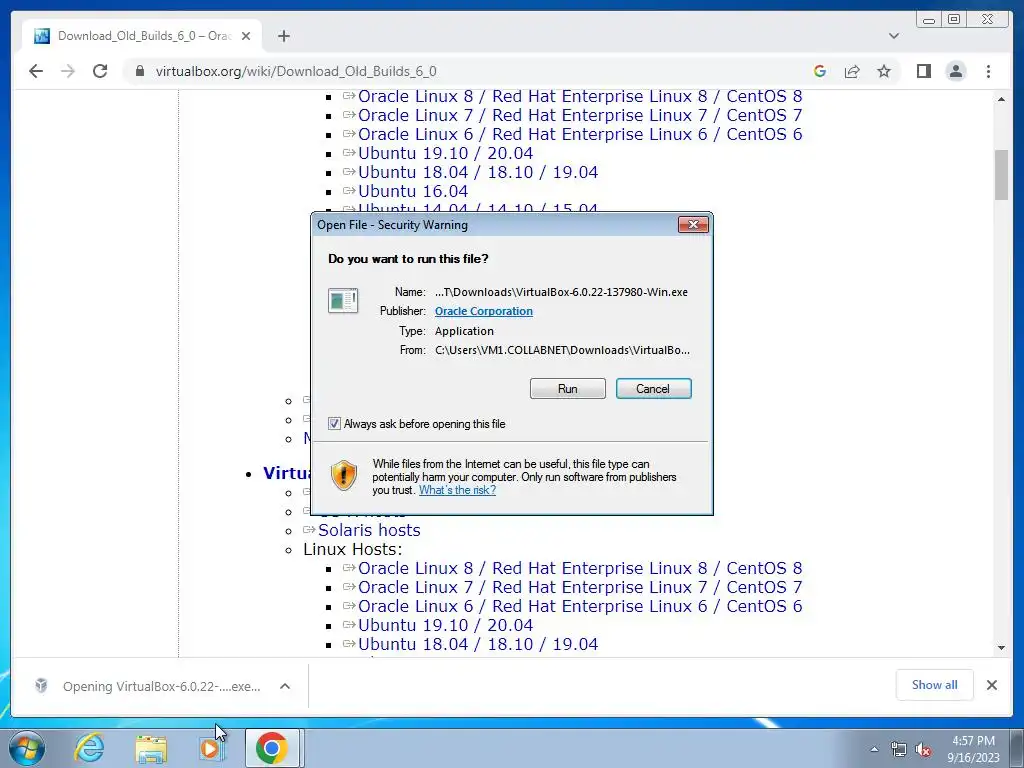The width and height of the screenshot is (1024, 768).
Task: Click the vertical scrollbar thumb
Action: pyautogui.click(x=1001, y=174)
